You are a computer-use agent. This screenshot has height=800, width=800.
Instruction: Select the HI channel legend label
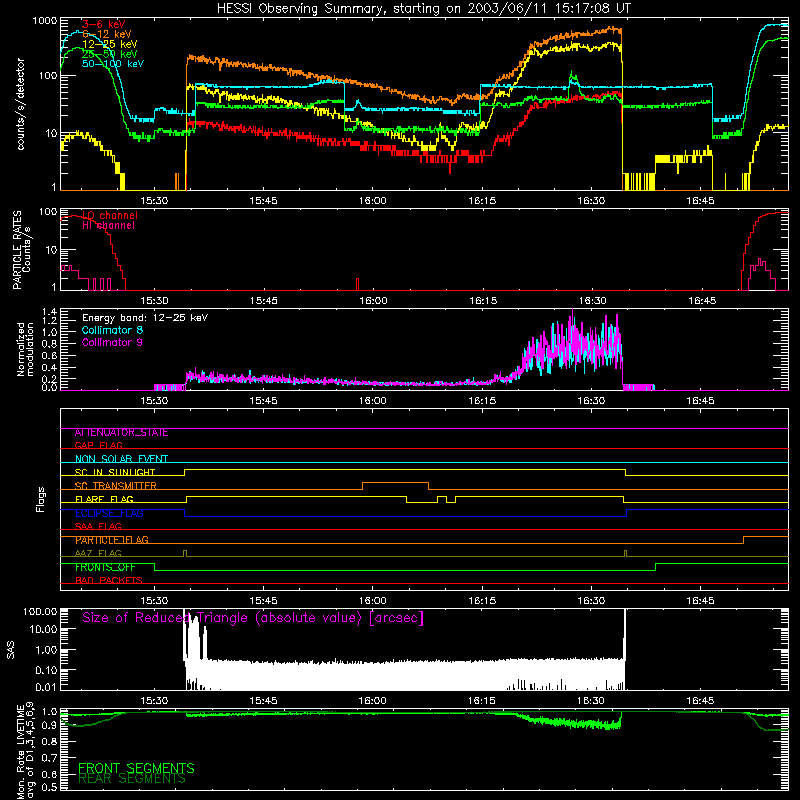click(x=108, y=225)
